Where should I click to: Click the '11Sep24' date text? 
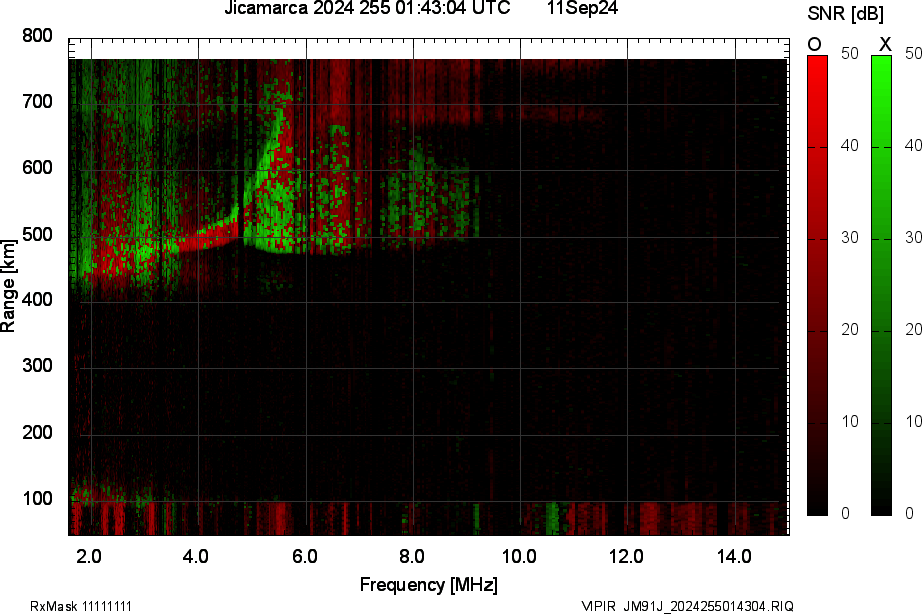(582, 9)
